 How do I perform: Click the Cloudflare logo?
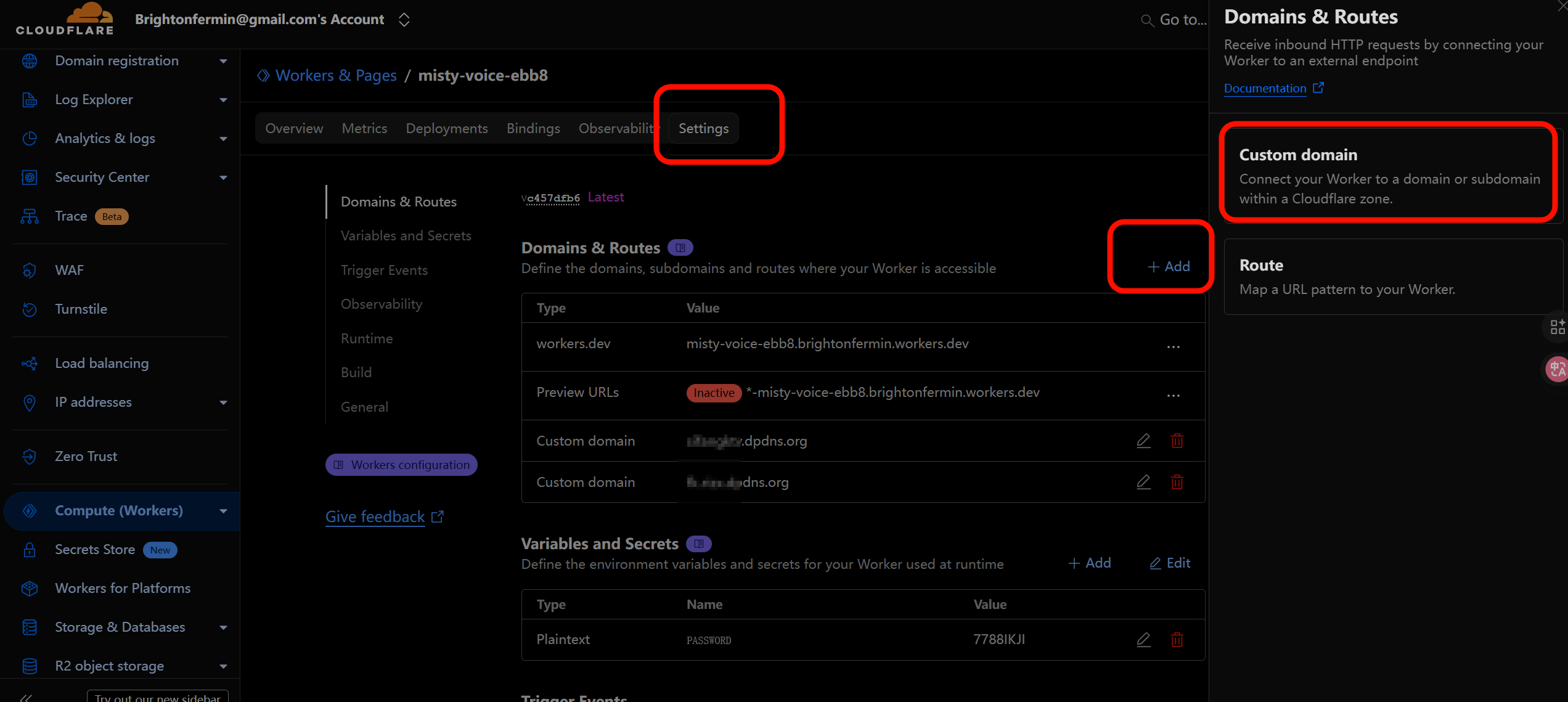[x=65, y=18]
